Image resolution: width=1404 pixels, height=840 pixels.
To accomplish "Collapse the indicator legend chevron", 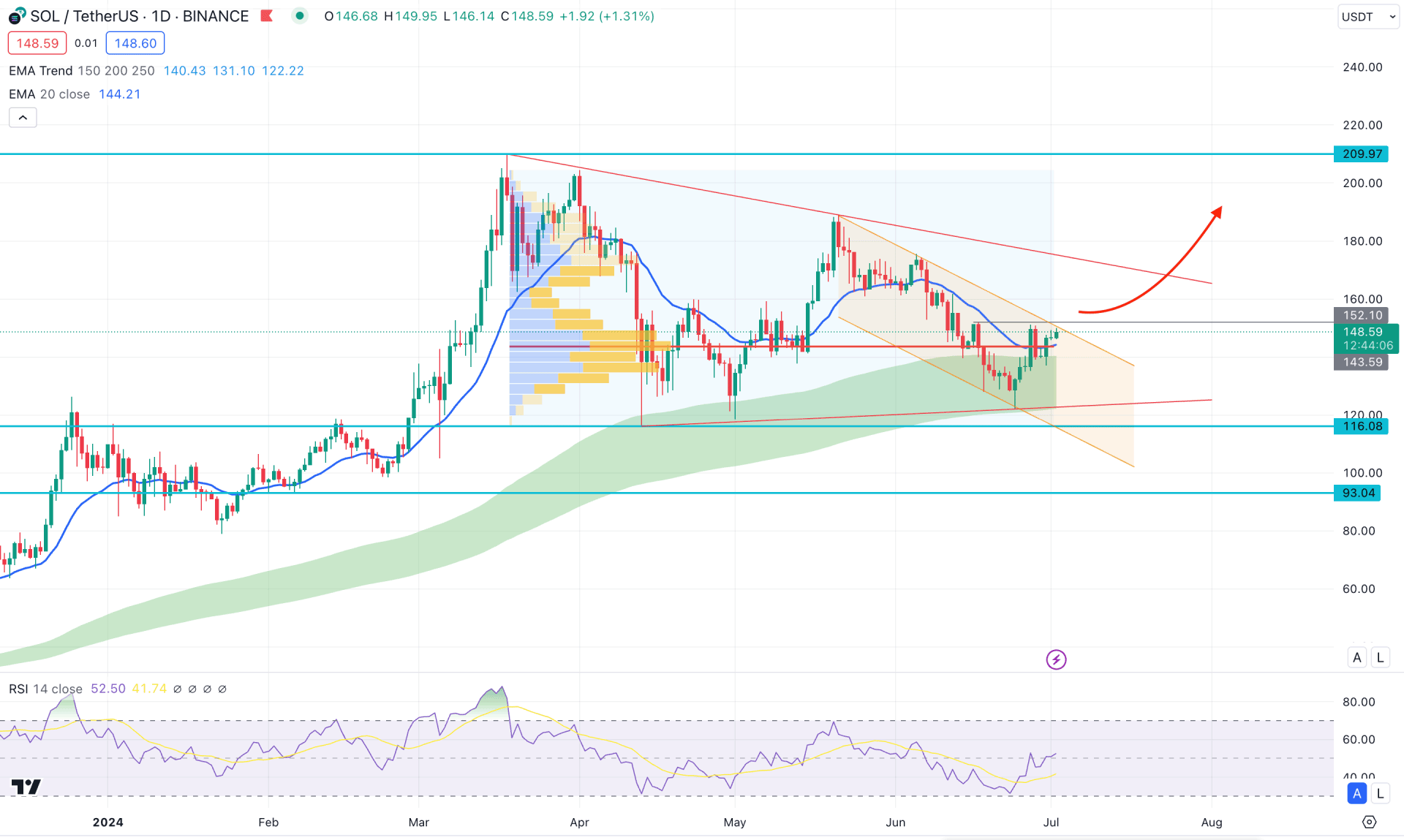I will coord(23,118).
